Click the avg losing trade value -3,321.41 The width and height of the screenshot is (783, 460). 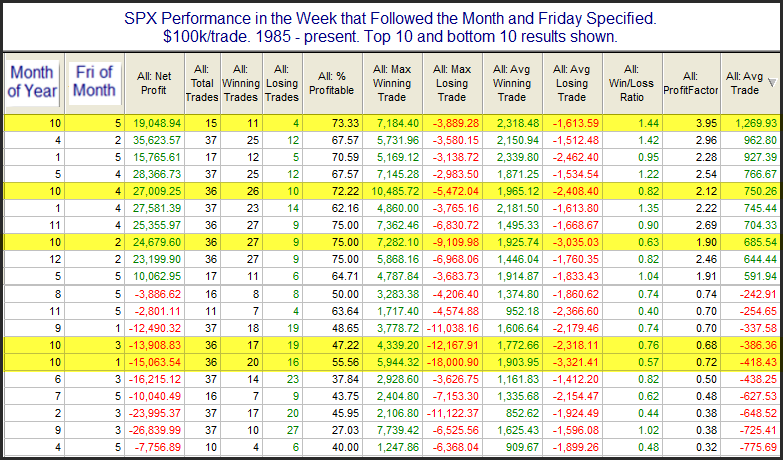coord(577,363)
